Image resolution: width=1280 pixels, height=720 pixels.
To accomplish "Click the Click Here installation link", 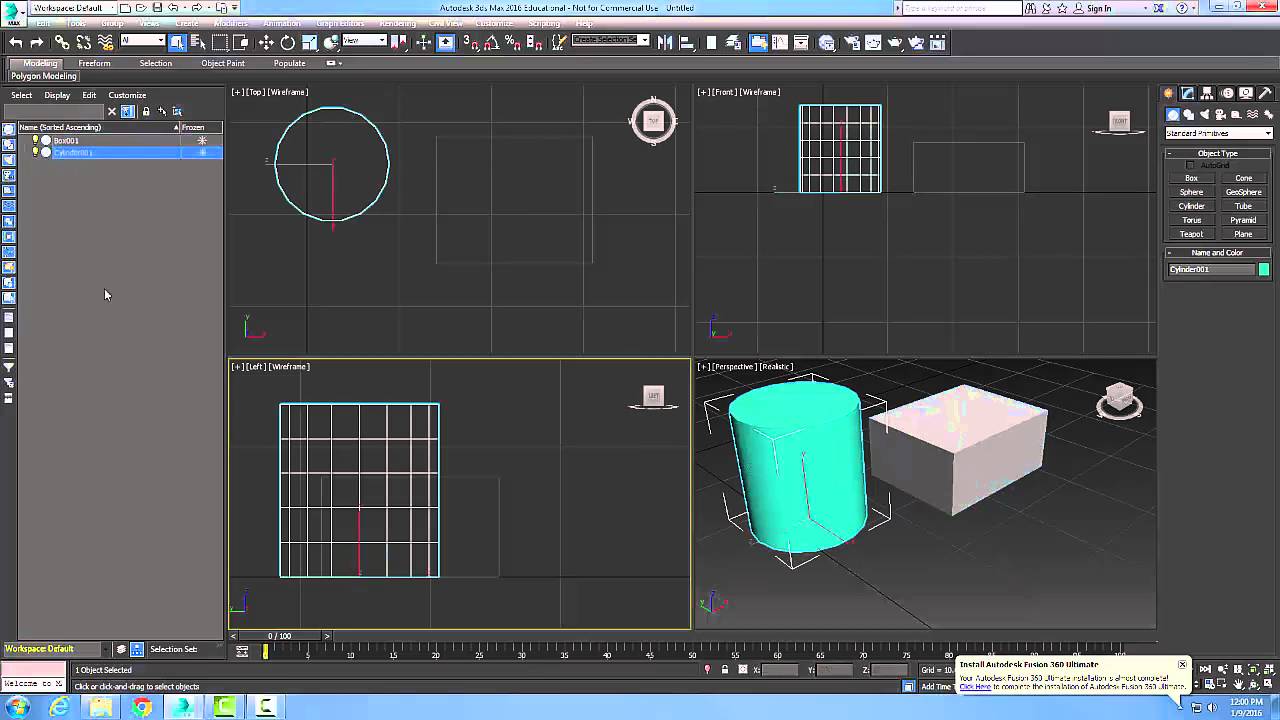I will [x=975, y=687].
